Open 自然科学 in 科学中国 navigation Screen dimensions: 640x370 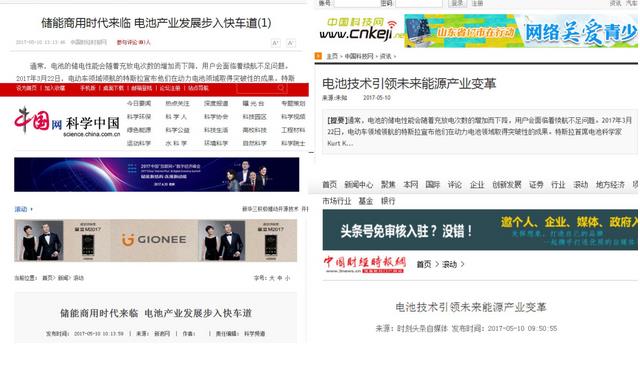tap(255, 143)
